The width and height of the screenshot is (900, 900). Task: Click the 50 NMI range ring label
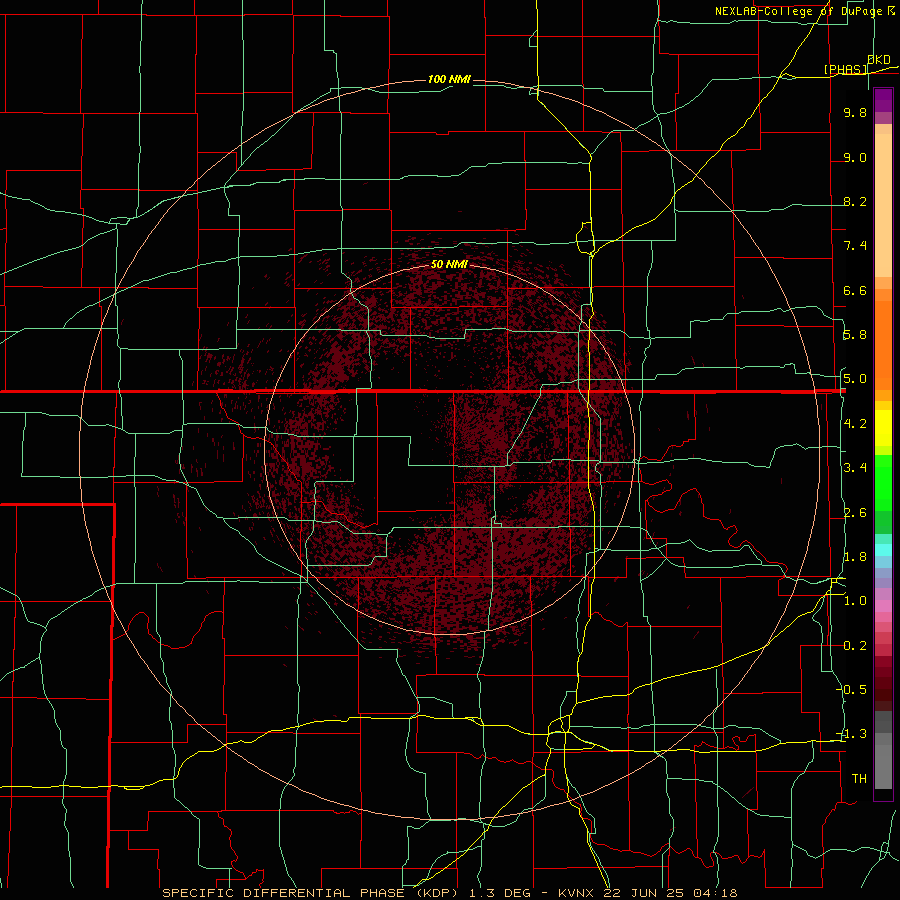click(449, 265)
